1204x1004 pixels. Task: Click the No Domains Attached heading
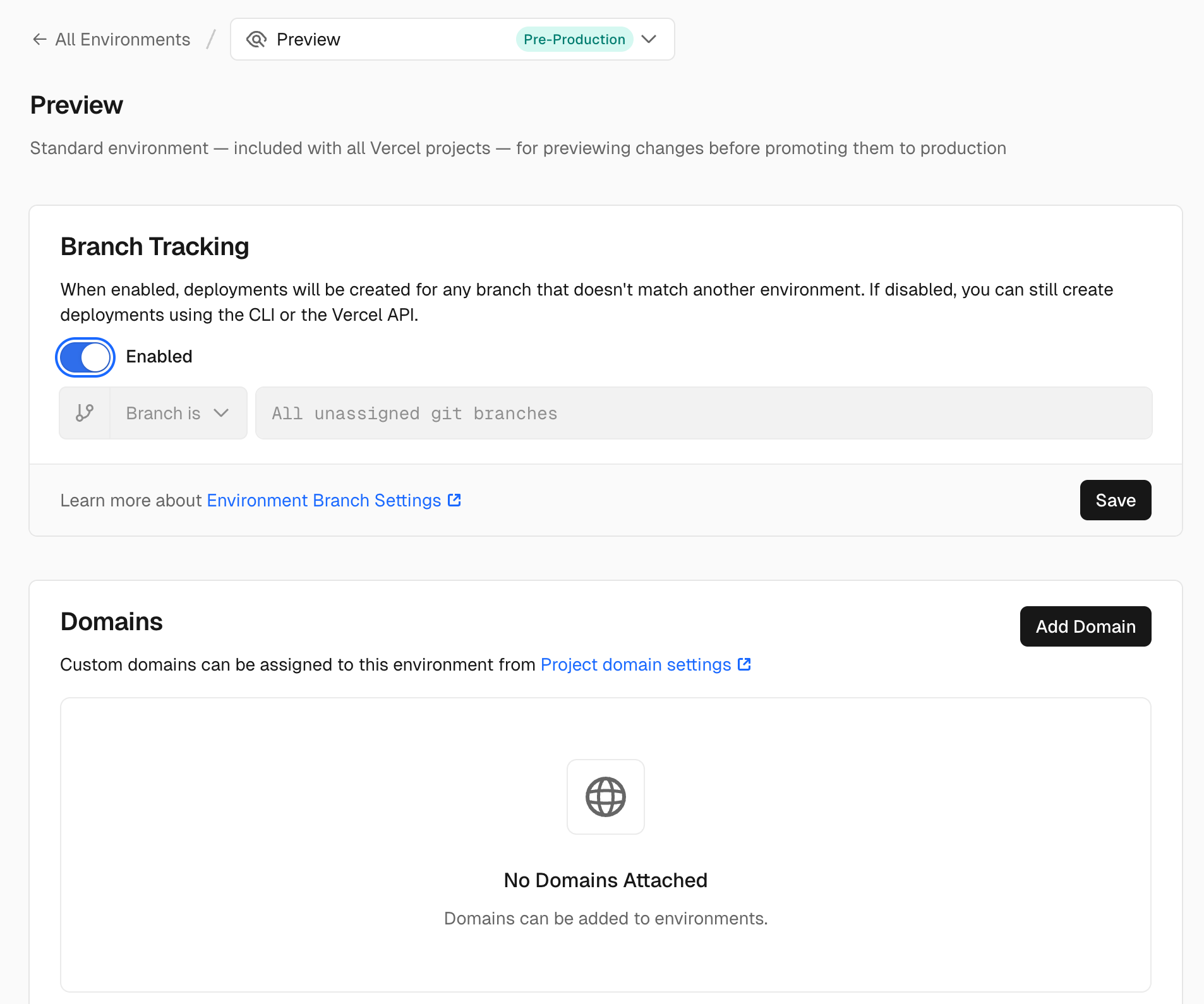[606, 880]
